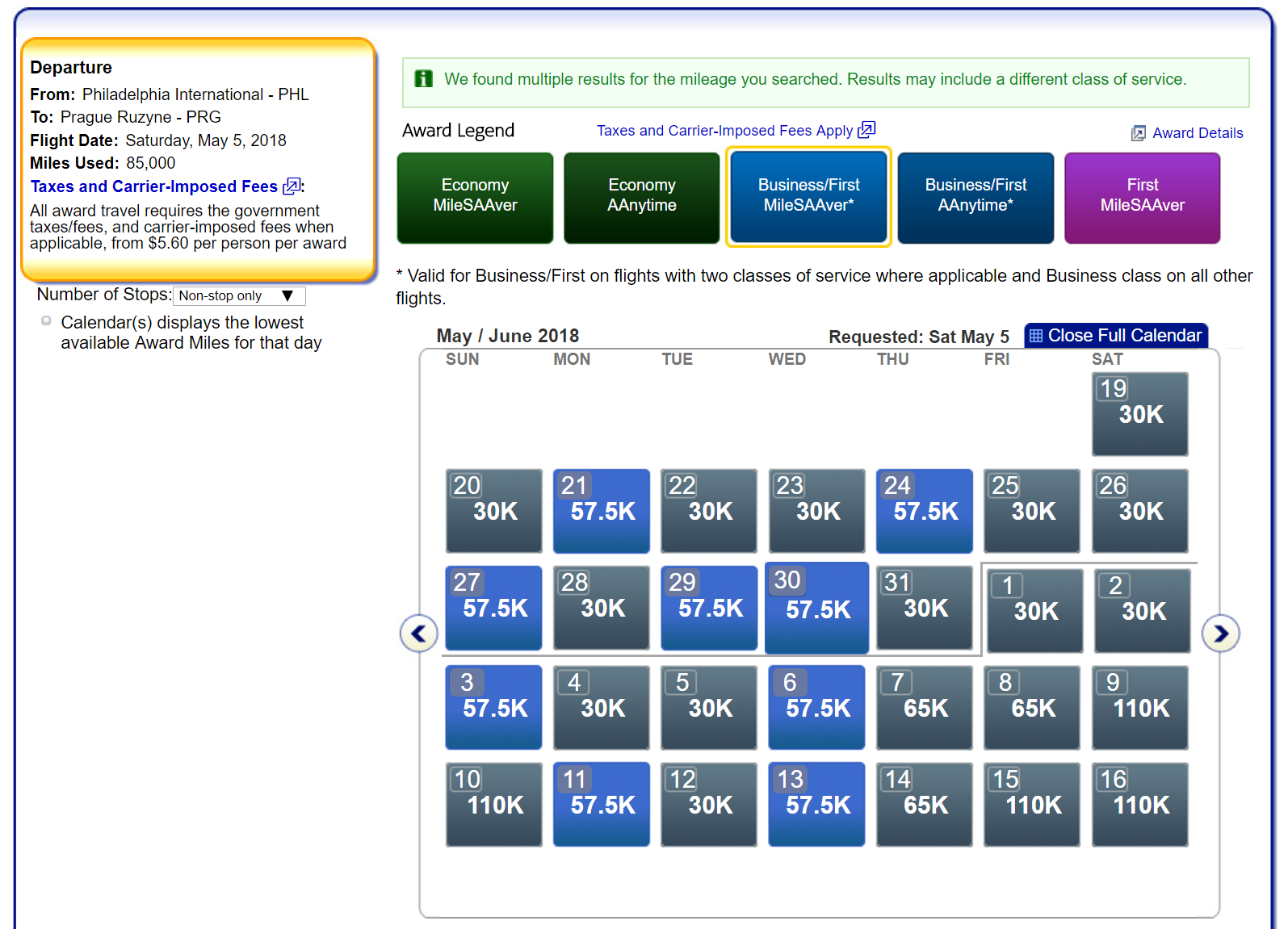Click external link icon beside Fees Apply
The width and height of the screenshot is (1288, 929).
[x=866, y=130]
